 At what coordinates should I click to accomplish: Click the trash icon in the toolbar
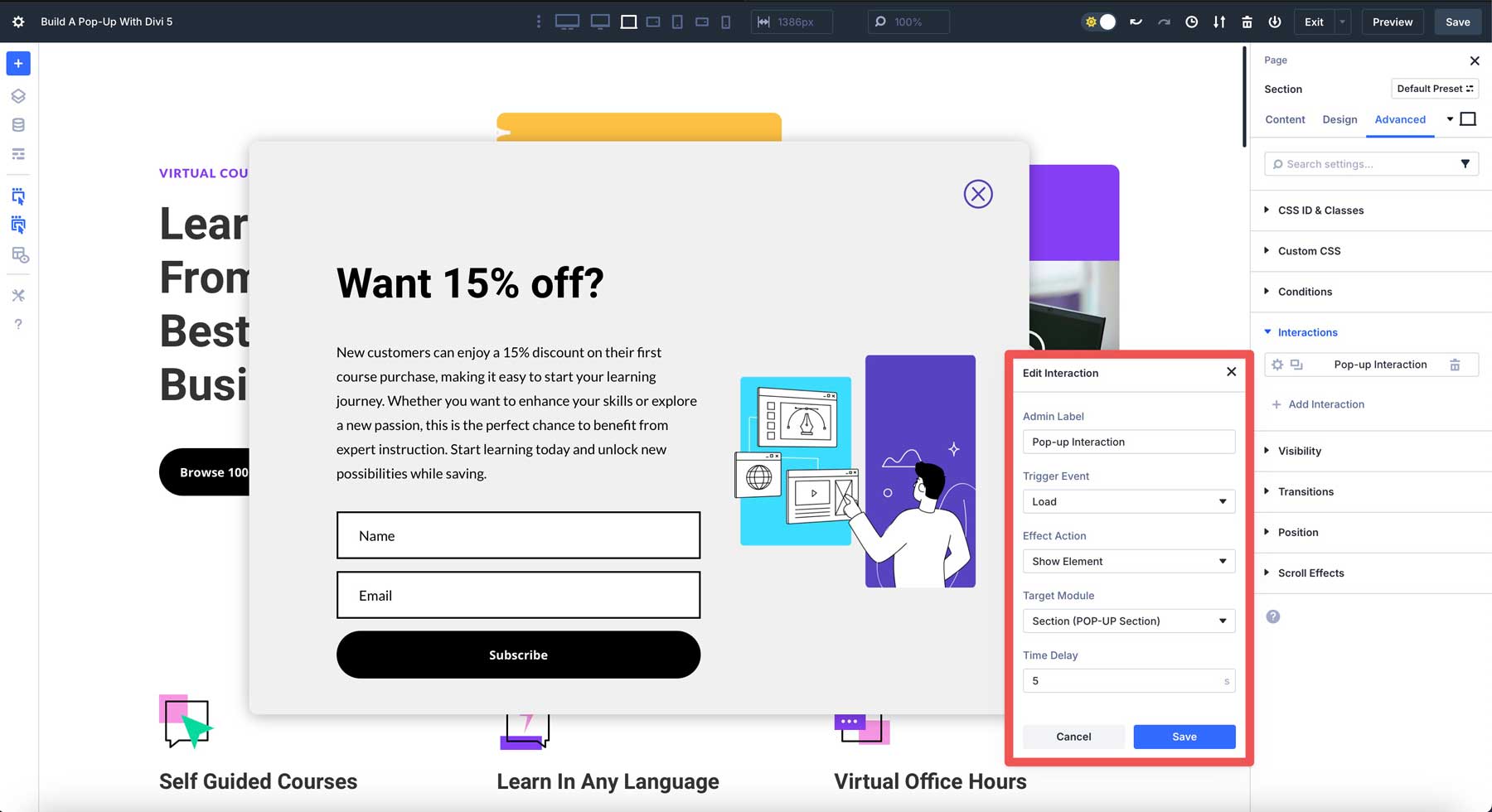(x=1247, y=22)
